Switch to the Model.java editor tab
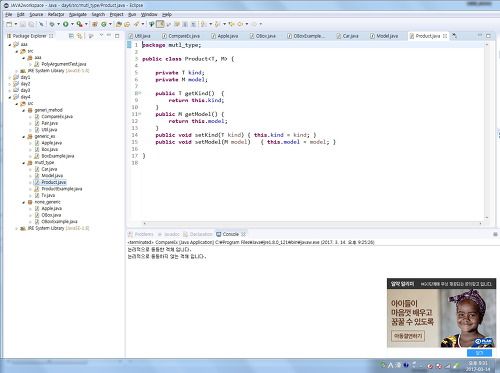The height and width of the screenshot is (373, 500). coord(384,36)
